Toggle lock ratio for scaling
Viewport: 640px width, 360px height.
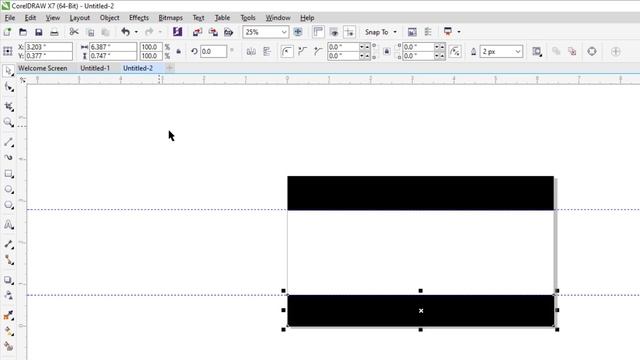click(x=178, y=51)
